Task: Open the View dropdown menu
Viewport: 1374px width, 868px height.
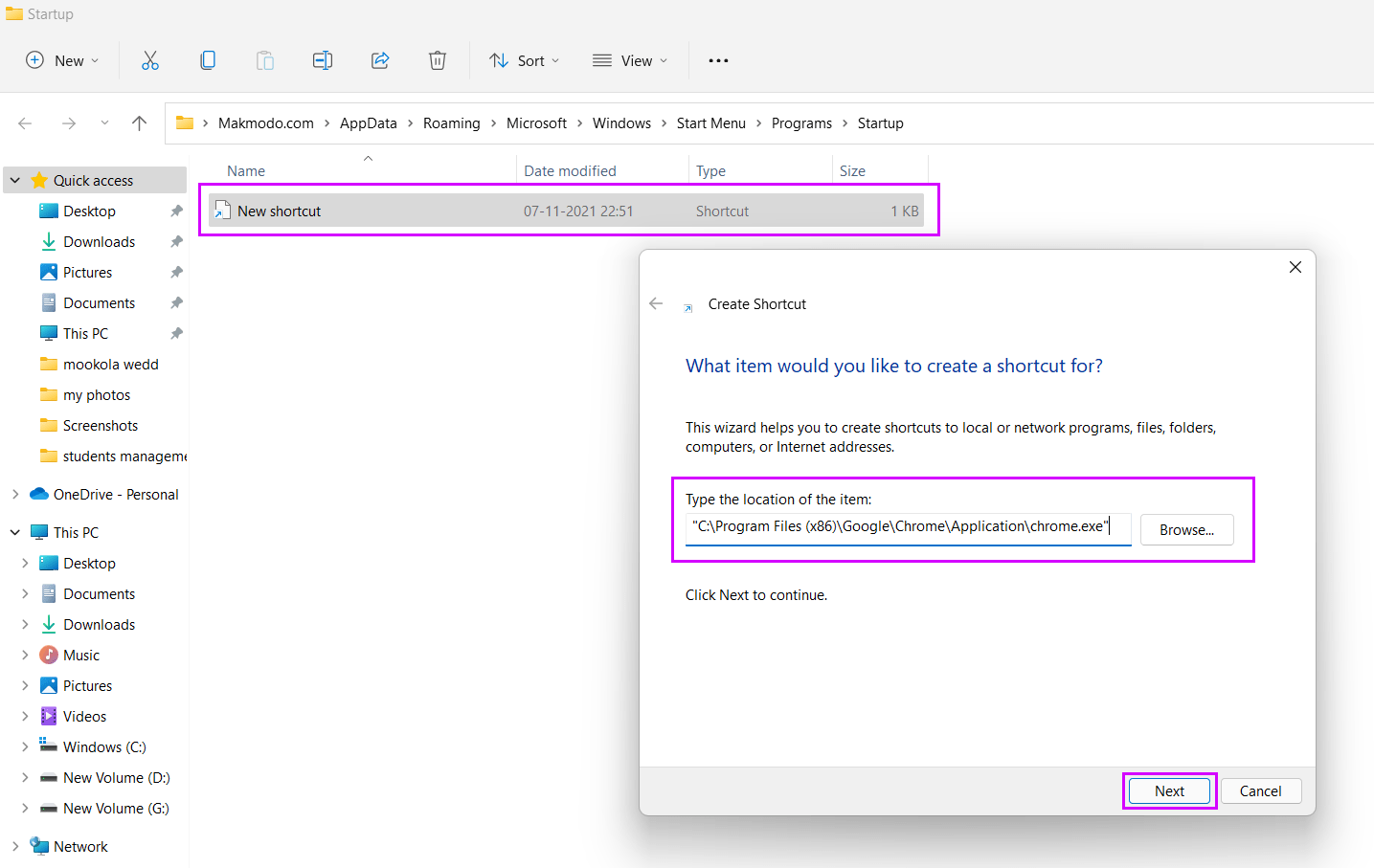Action: pos(630,60)
